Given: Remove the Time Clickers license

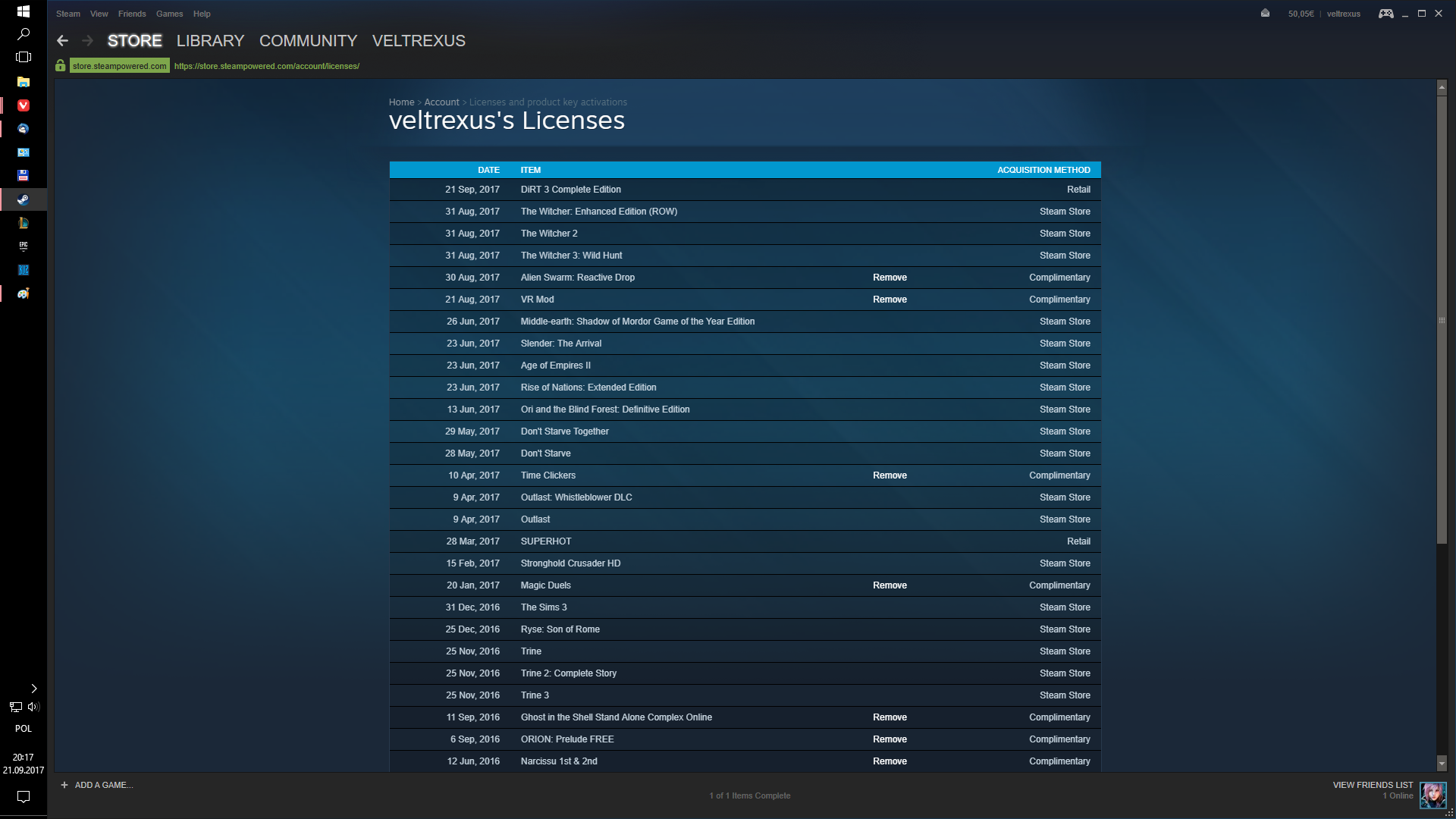Looking at the screenshot, I should tap(890, 475).
